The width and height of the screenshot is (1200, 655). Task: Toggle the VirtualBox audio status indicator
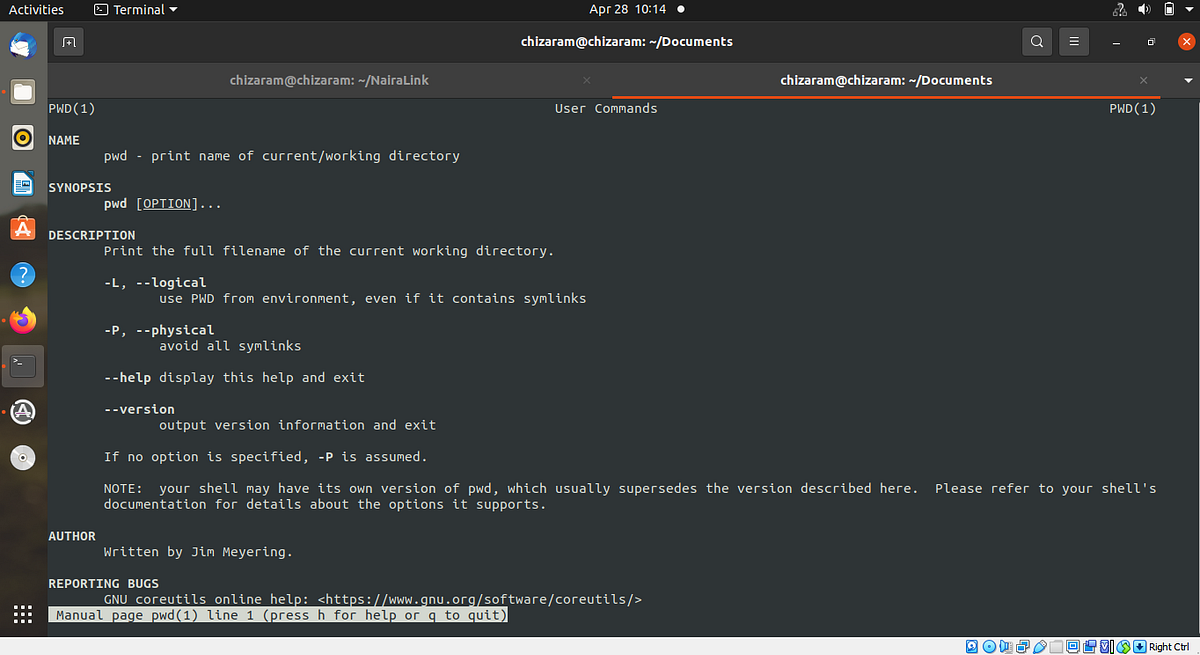click(1006, 646)
